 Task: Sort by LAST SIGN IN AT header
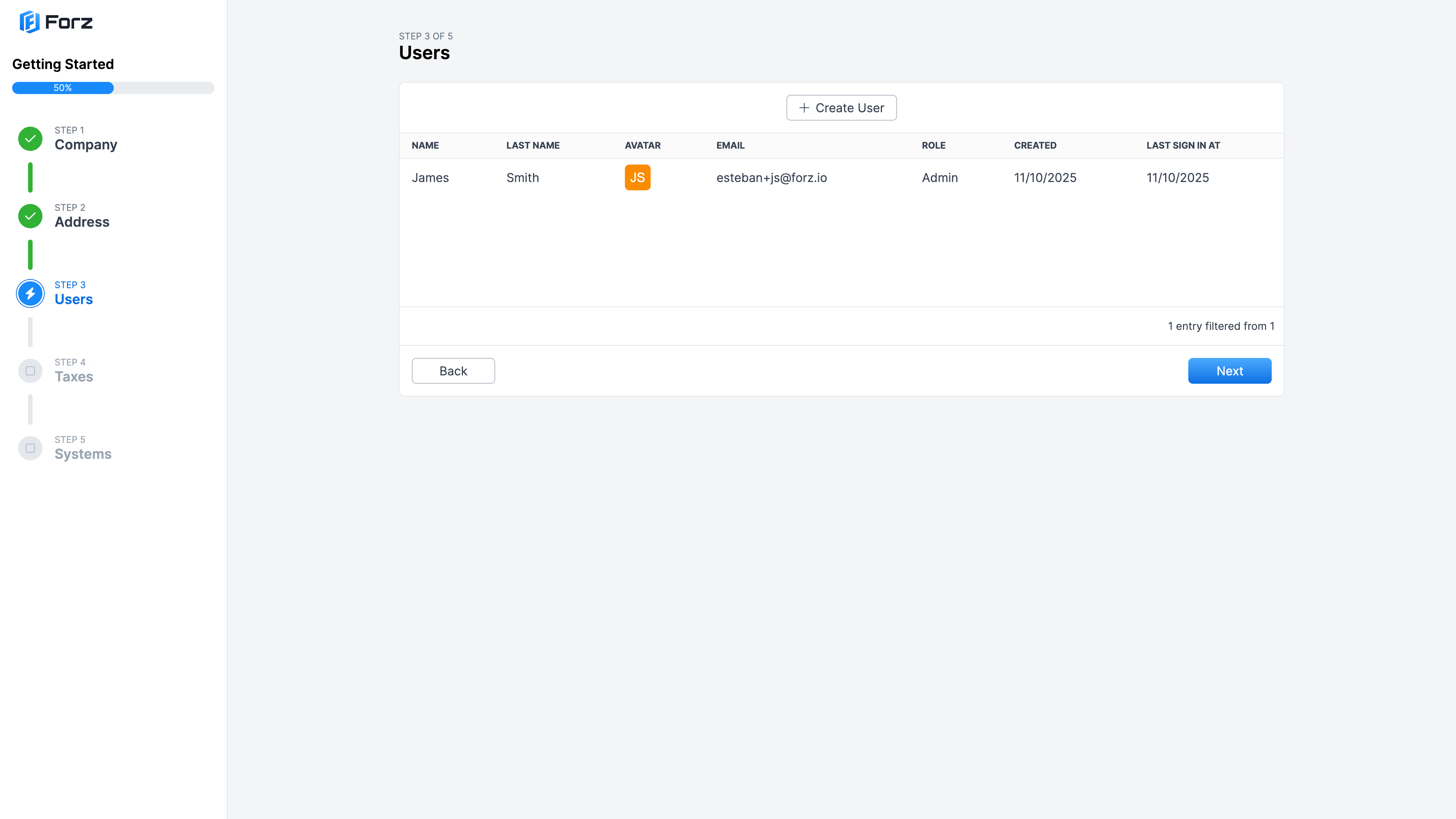[1183, 145]
